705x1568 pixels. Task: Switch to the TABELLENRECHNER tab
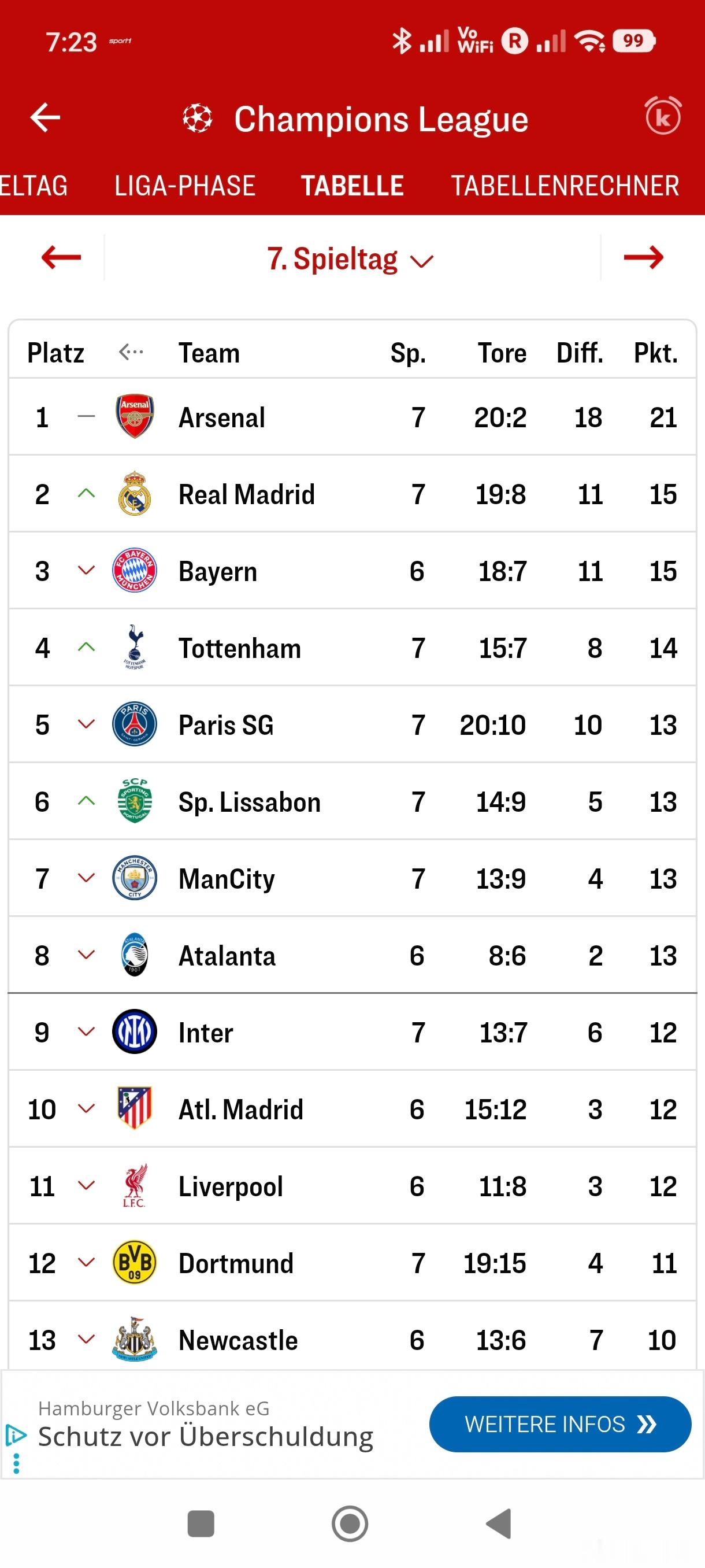(565, 186)
